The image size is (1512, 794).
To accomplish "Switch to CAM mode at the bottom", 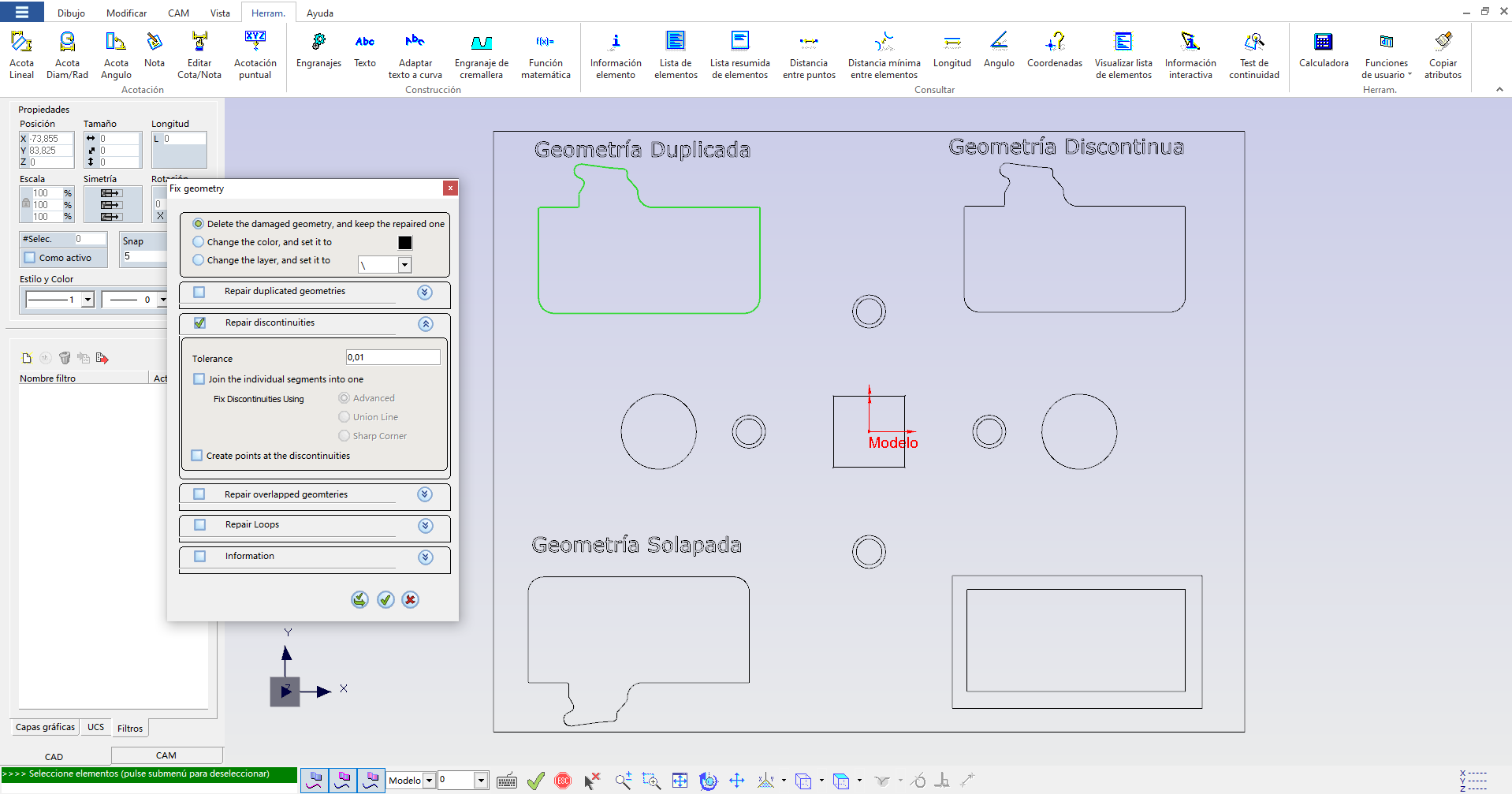I will point(166,755).
